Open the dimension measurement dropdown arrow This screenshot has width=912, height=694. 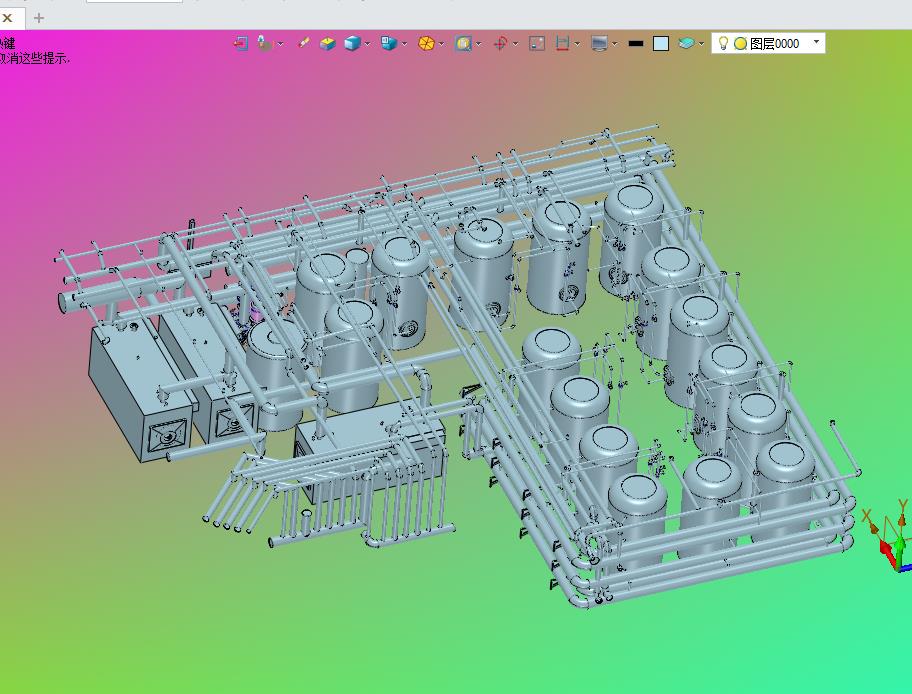point(577,44)
